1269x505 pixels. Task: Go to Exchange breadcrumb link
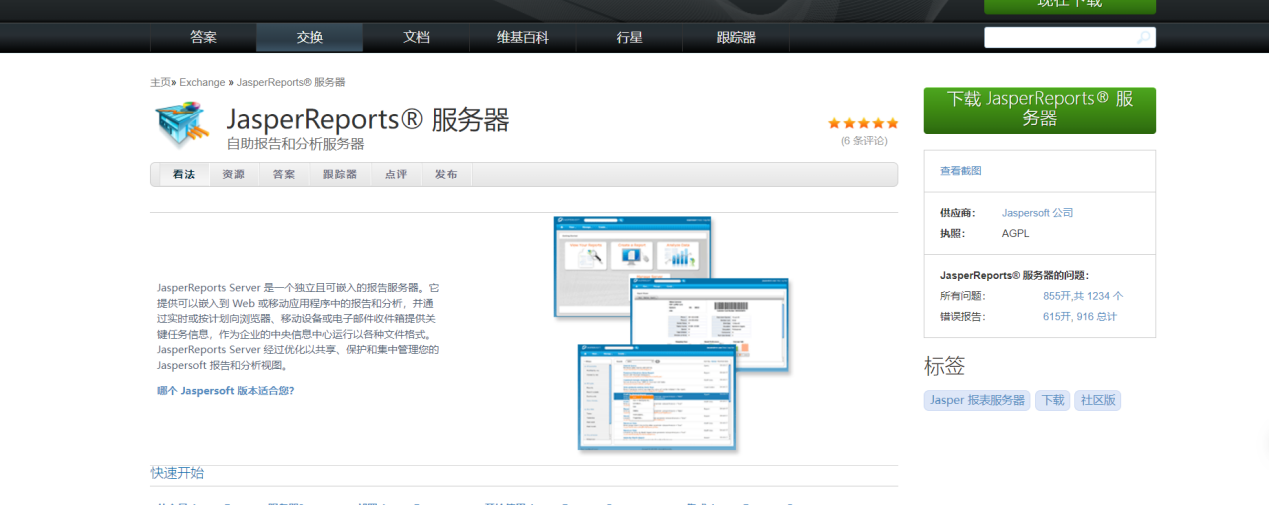click(202, 82)
